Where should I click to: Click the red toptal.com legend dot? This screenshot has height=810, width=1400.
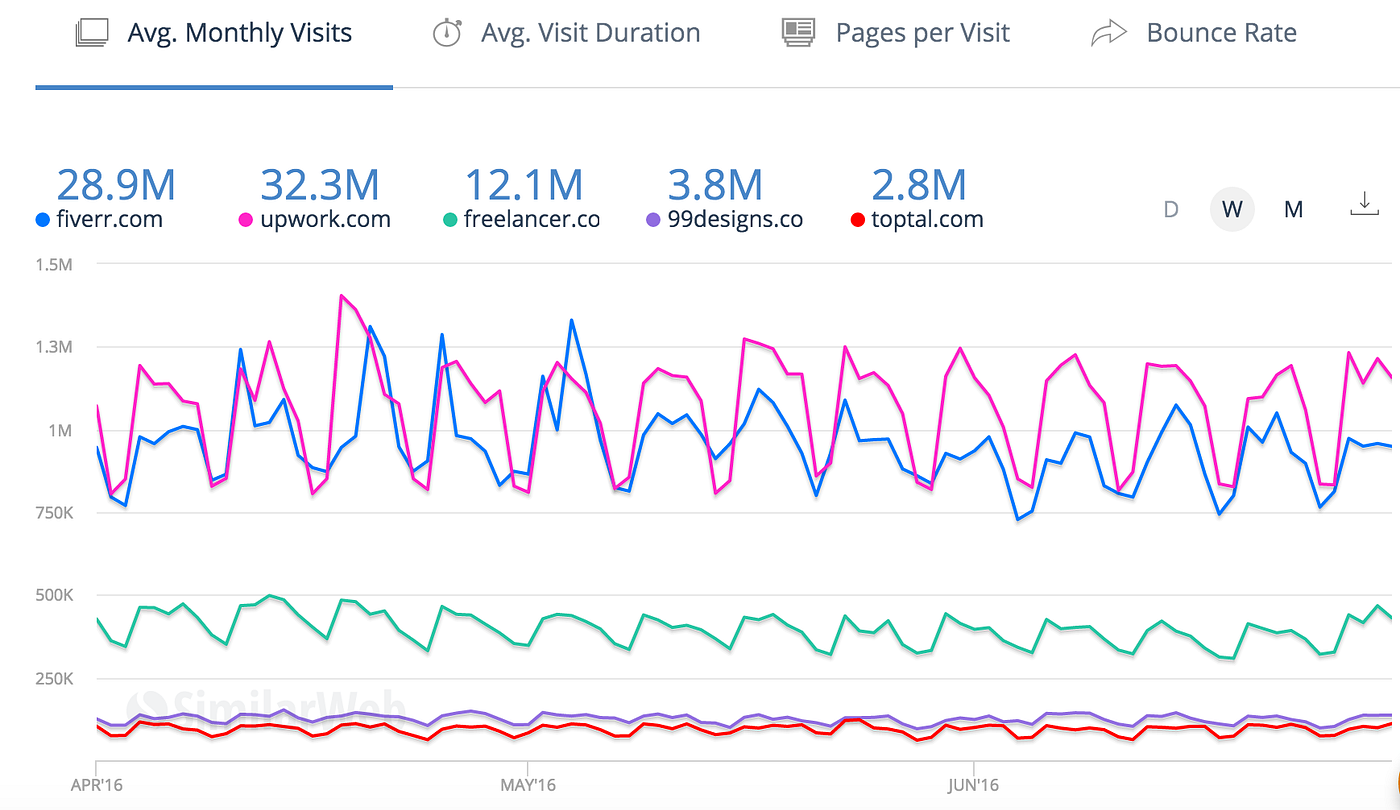[x=857, y=220]
